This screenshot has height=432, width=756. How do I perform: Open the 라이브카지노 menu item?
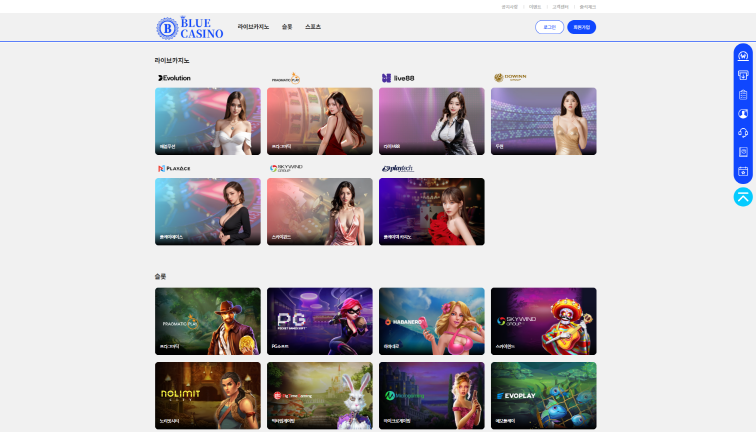click(253, 27)
